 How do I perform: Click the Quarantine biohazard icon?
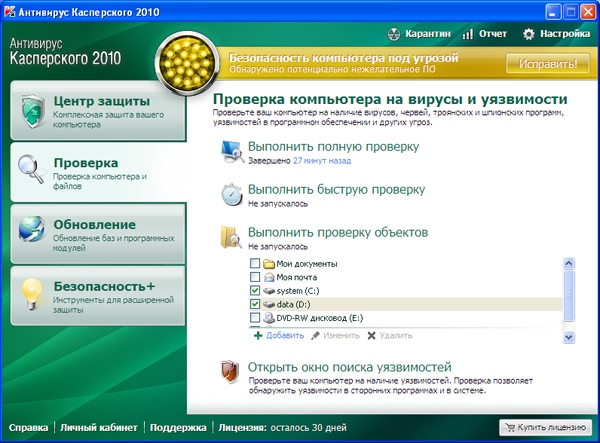coord(394,34)
